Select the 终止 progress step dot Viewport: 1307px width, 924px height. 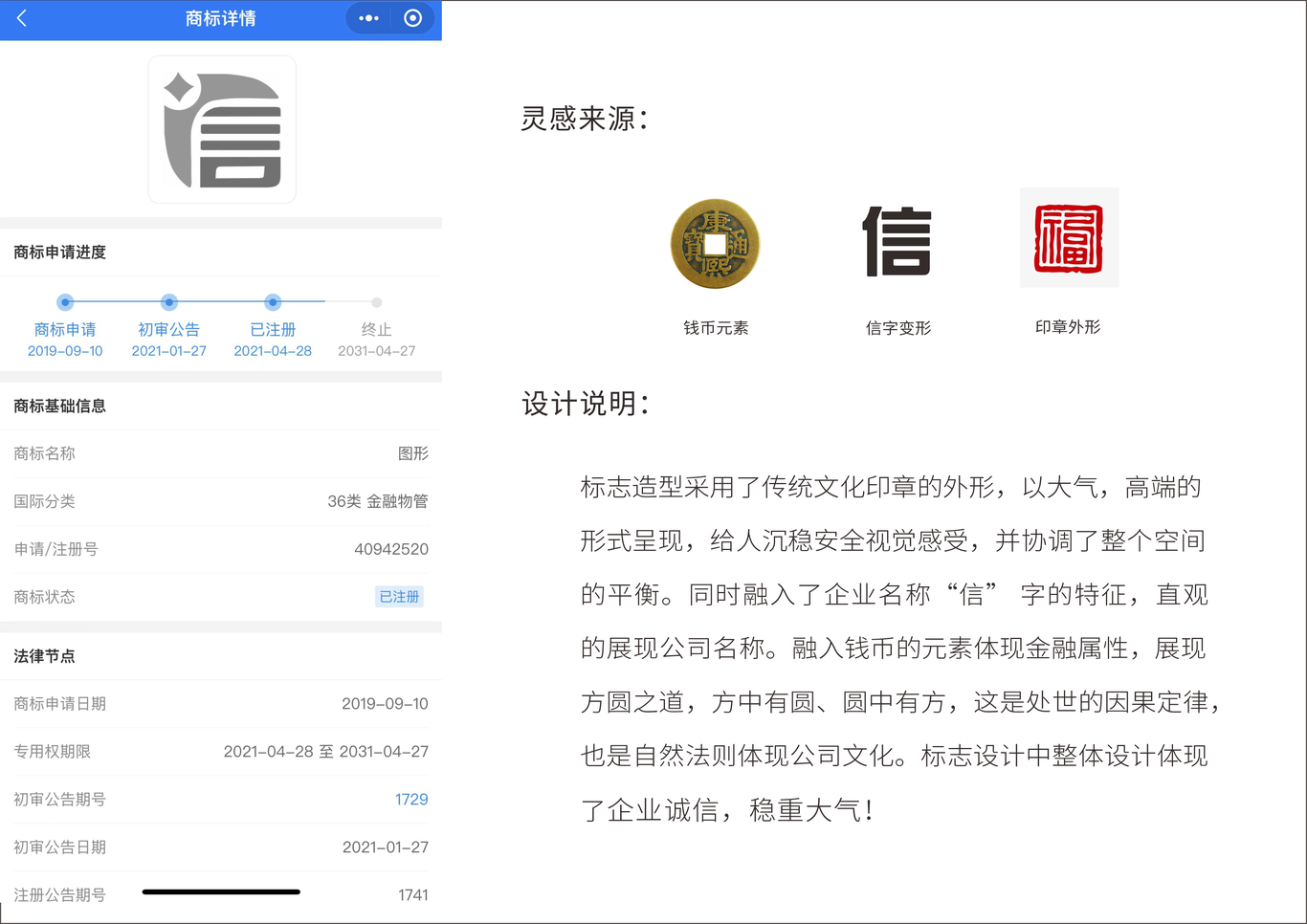377,302
